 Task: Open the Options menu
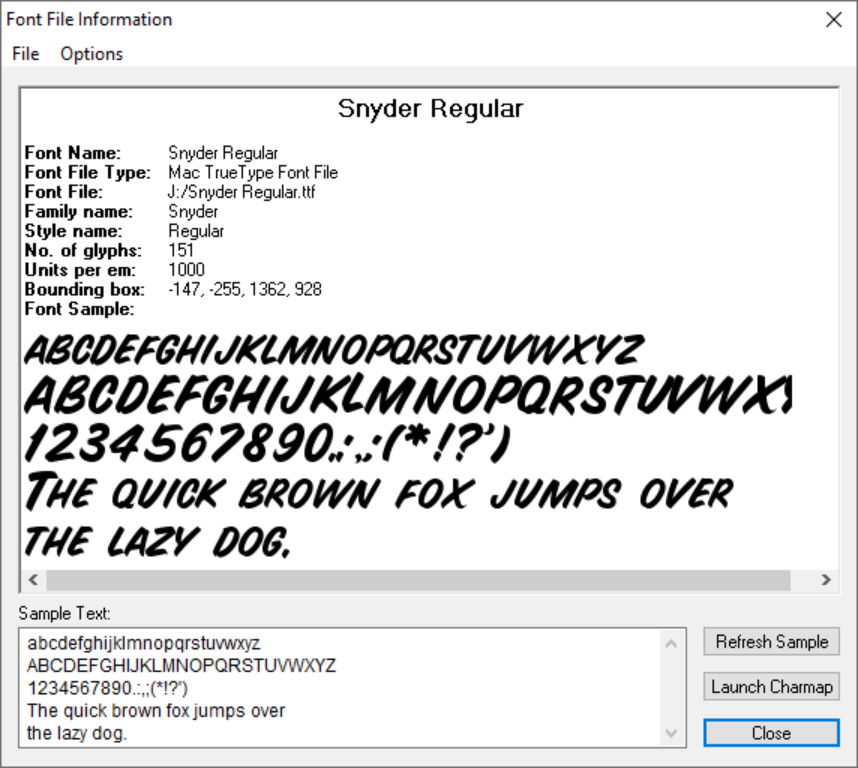click(91, 54)
